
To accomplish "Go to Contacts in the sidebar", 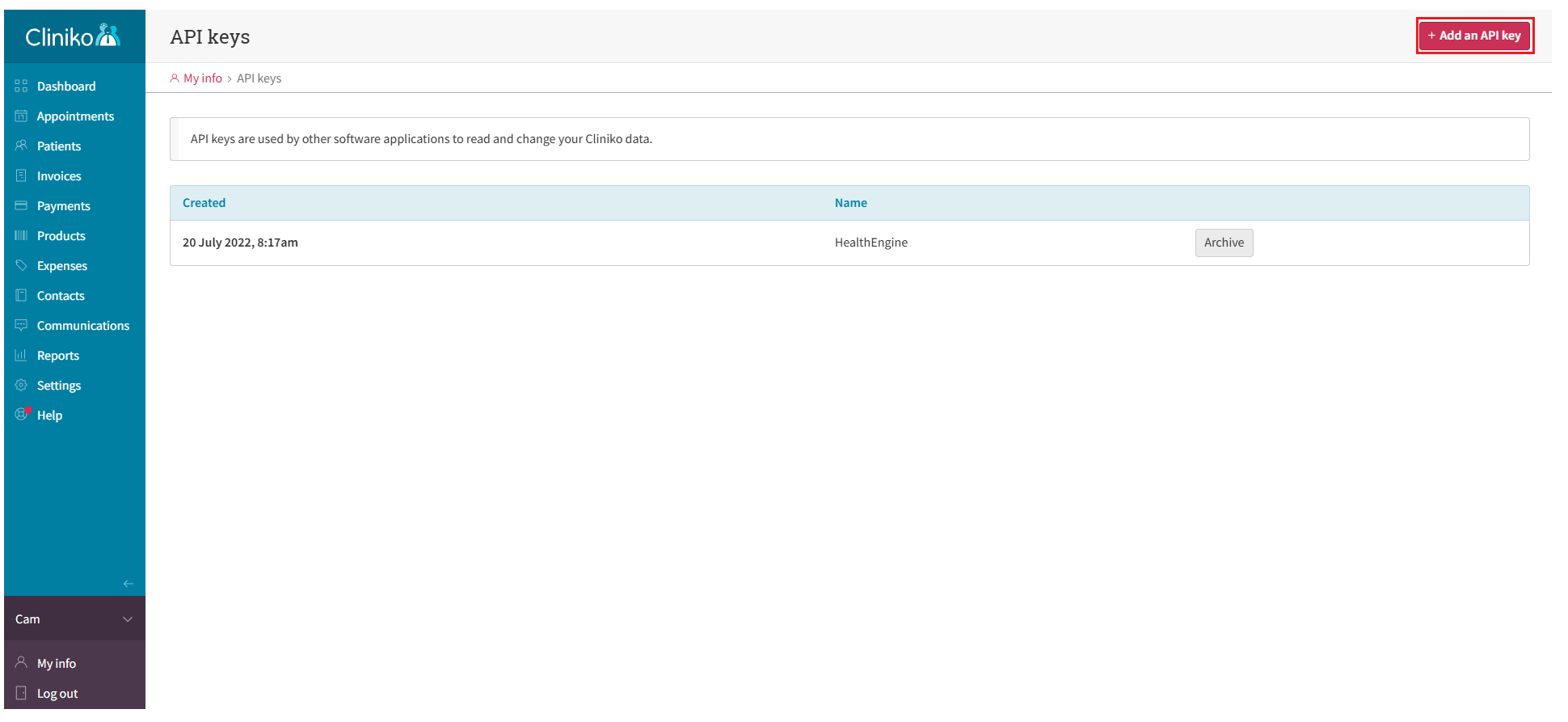I will click(61, 296).
